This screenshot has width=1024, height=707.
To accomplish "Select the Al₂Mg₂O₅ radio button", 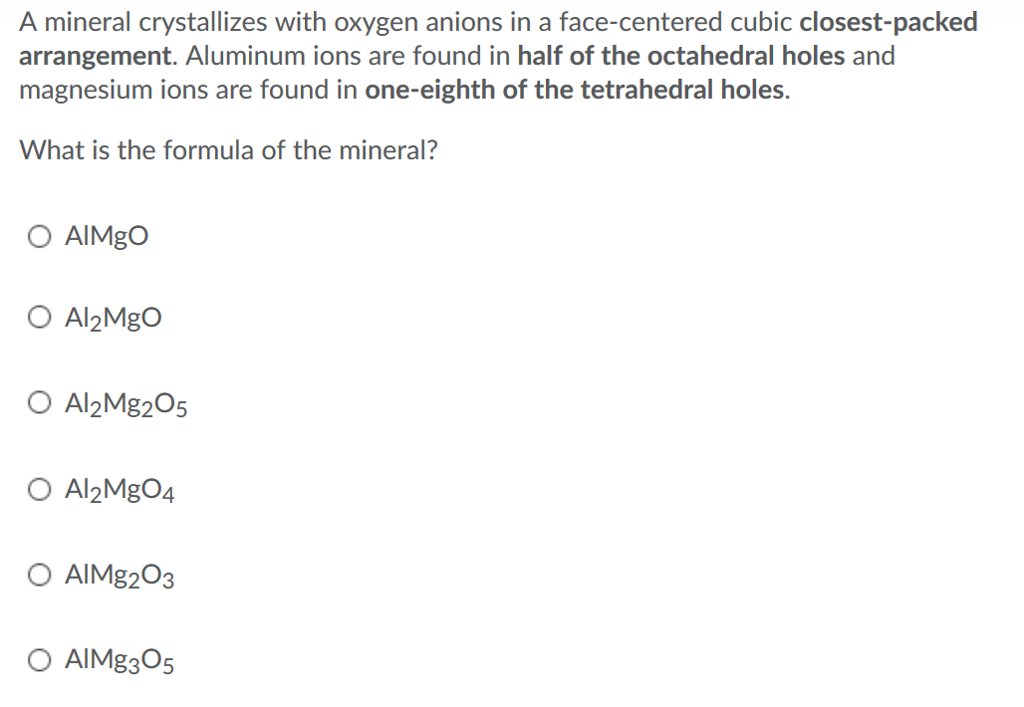I will [x=40, y=402].
